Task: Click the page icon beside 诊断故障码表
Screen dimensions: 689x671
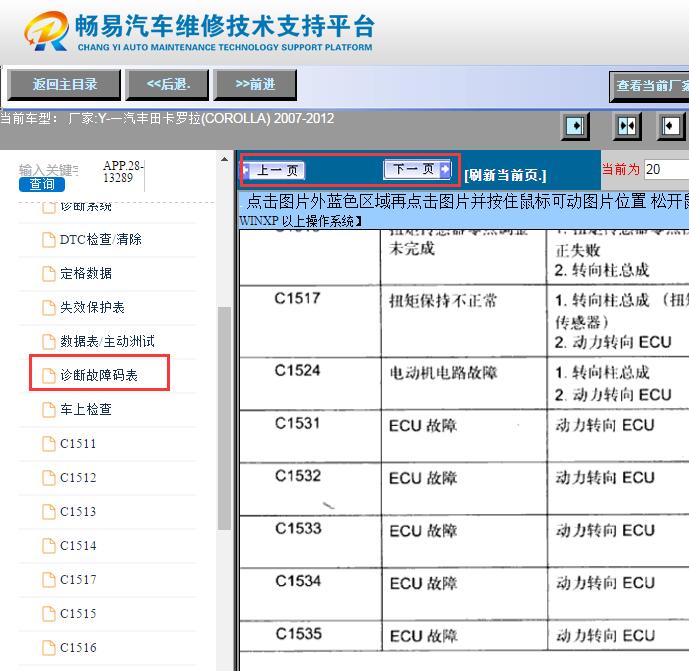Action: coord(48,376)
